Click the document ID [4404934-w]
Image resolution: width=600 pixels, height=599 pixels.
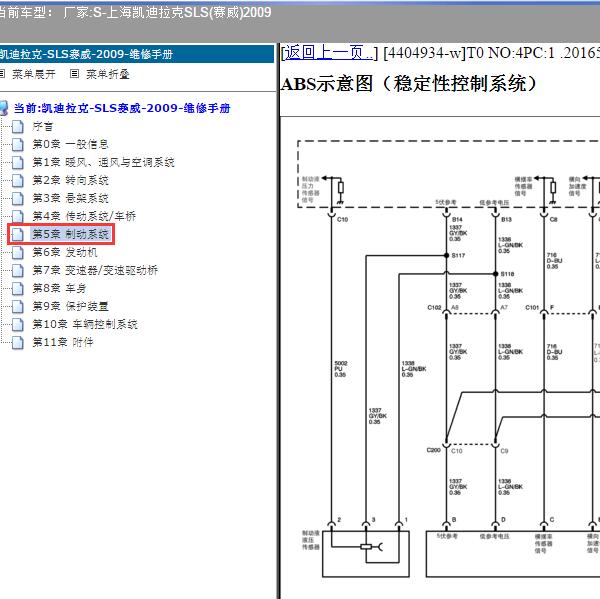click(424, 52)
